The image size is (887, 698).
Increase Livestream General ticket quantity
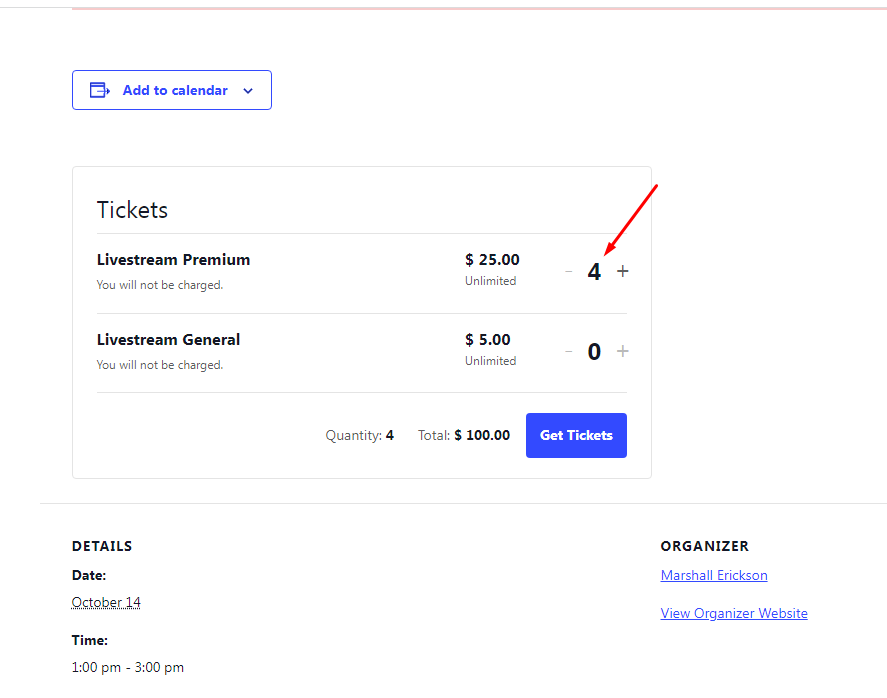(x=622, y=351)
